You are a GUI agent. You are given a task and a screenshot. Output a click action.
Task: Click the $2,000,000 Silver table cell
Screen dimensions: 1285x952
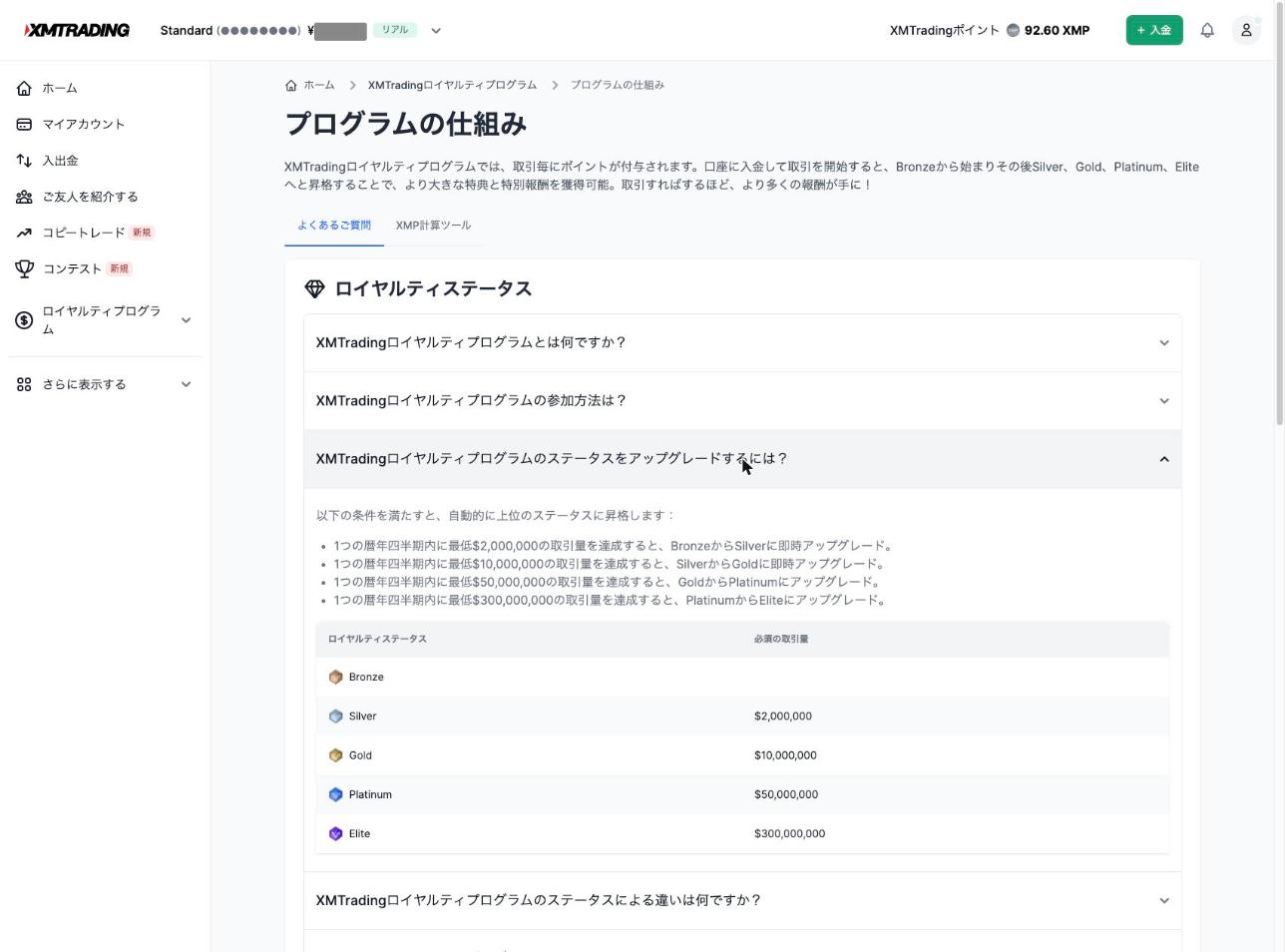pyautogui.click(x=783, y=716)
